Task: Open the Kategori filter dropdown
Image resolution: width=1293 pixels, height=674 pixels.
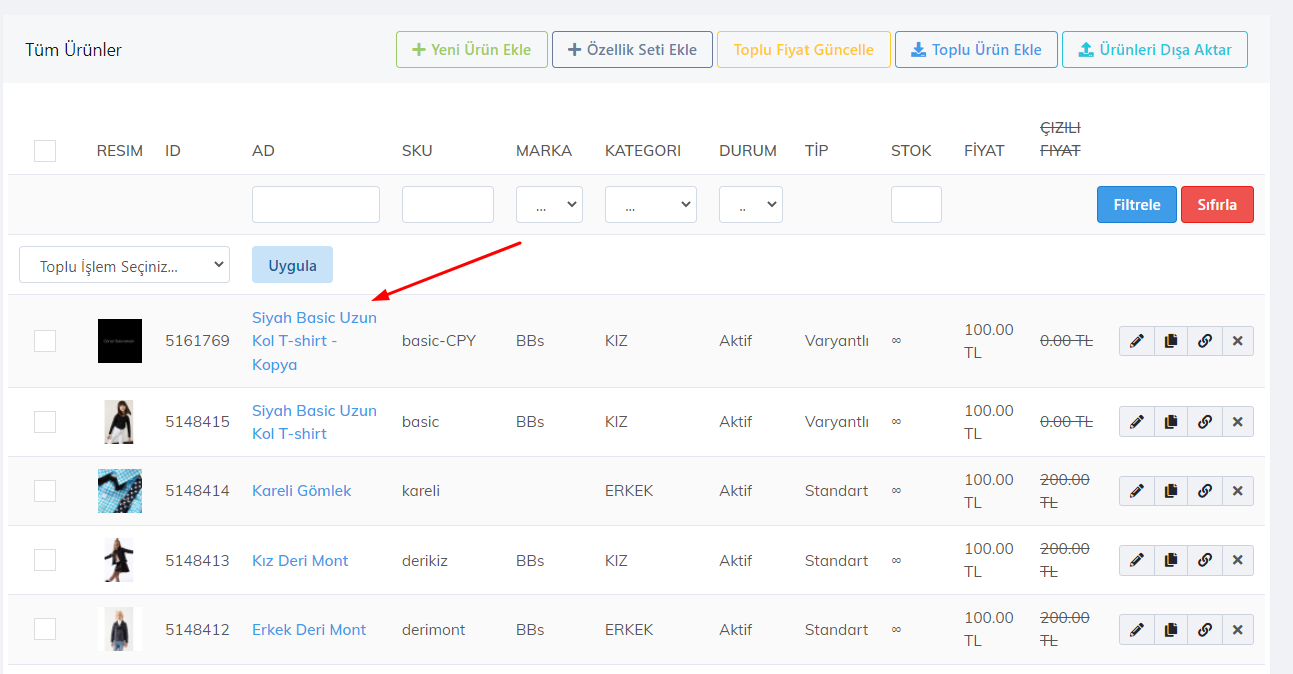Action: [x=650, y=204]
